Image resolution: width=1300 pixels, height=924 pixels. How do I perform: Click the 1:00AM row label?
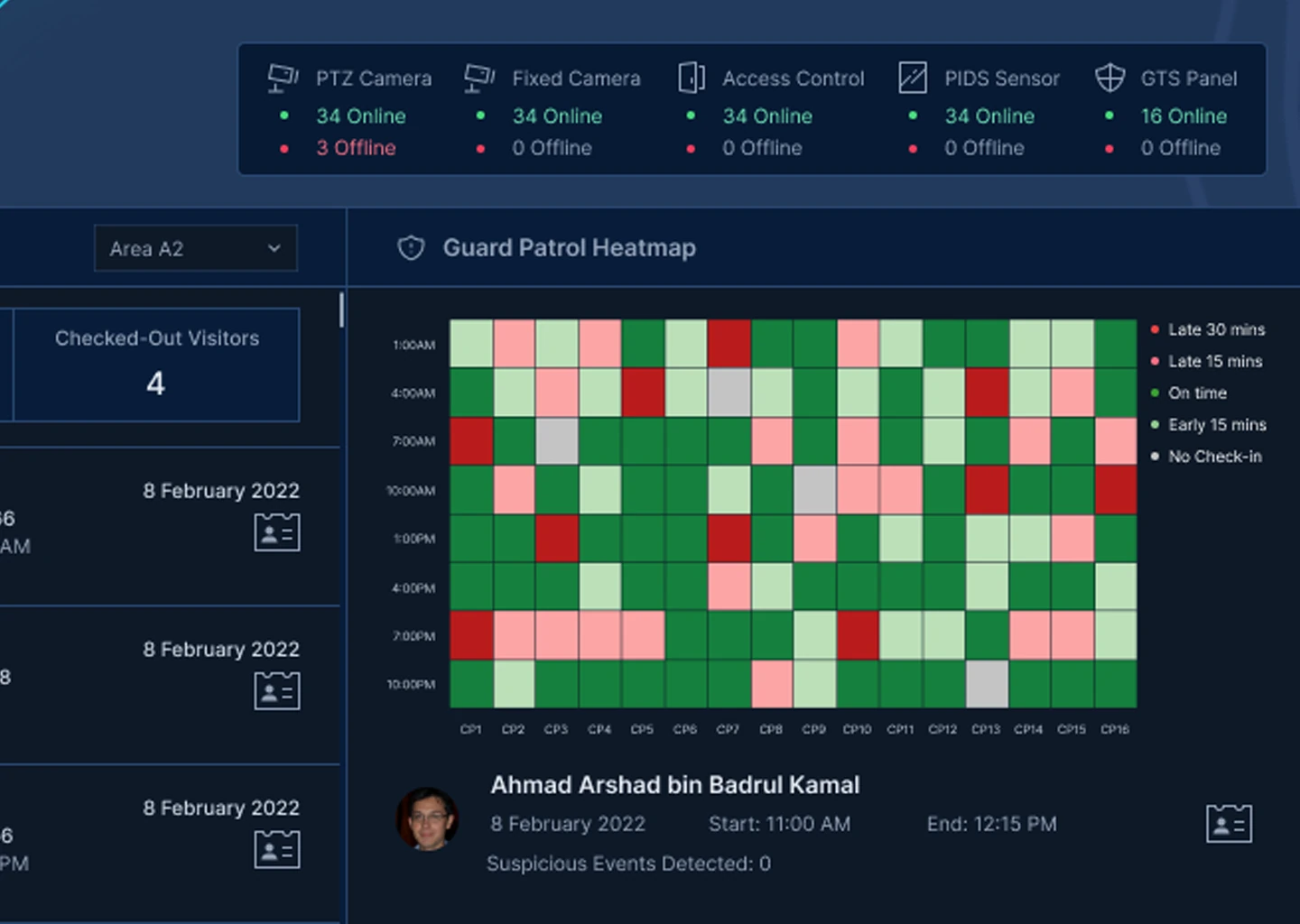(x=414, y=345)
